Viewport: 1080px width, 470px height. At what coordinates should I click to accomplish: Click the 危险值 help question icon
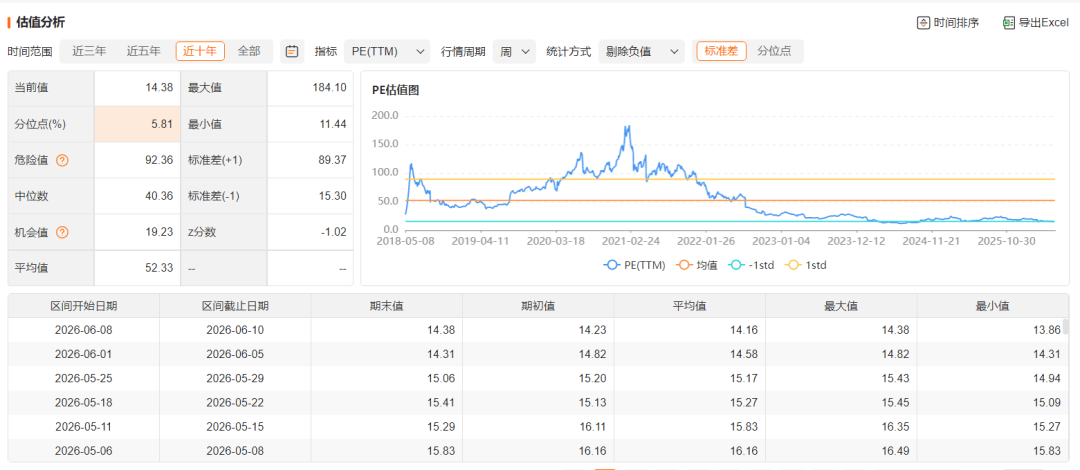pos(62,161)
